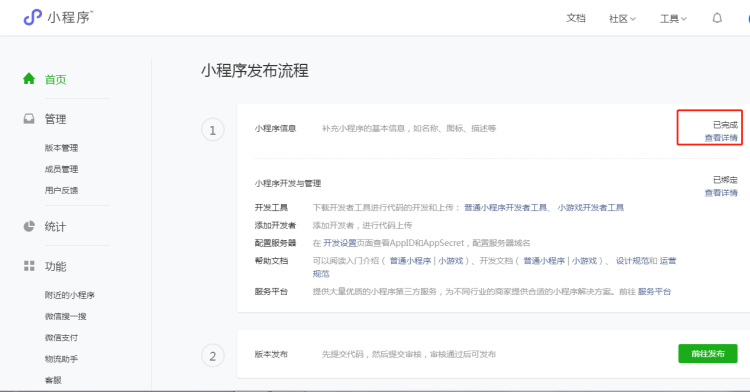The width and height of the screenshot is (750, 392).
Task: Click the 已绑定 status text
Action: 725,180
